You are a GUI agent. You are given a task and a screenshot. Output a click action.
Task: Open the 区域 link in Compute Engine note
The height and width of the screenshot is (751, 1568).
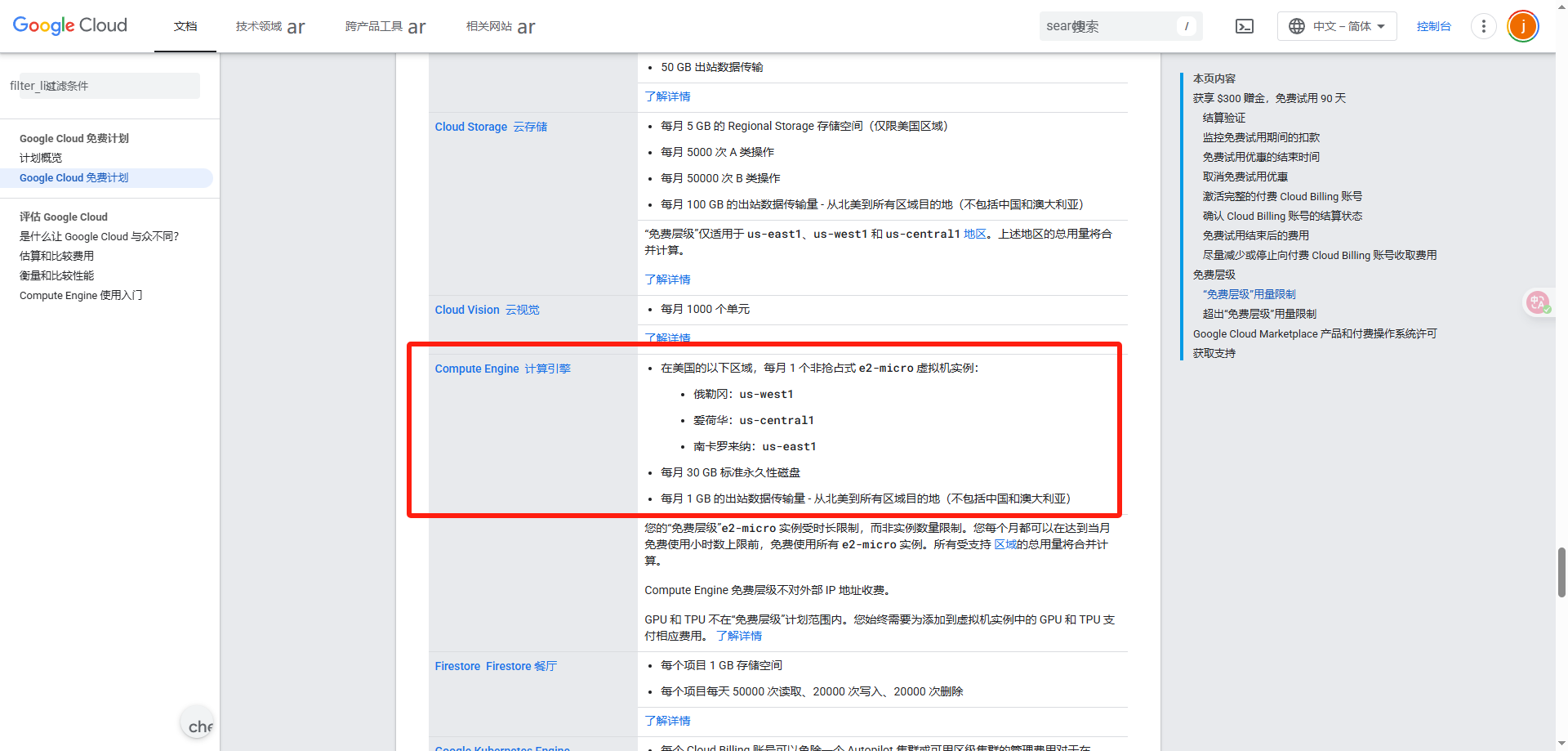coord(1005,544)
